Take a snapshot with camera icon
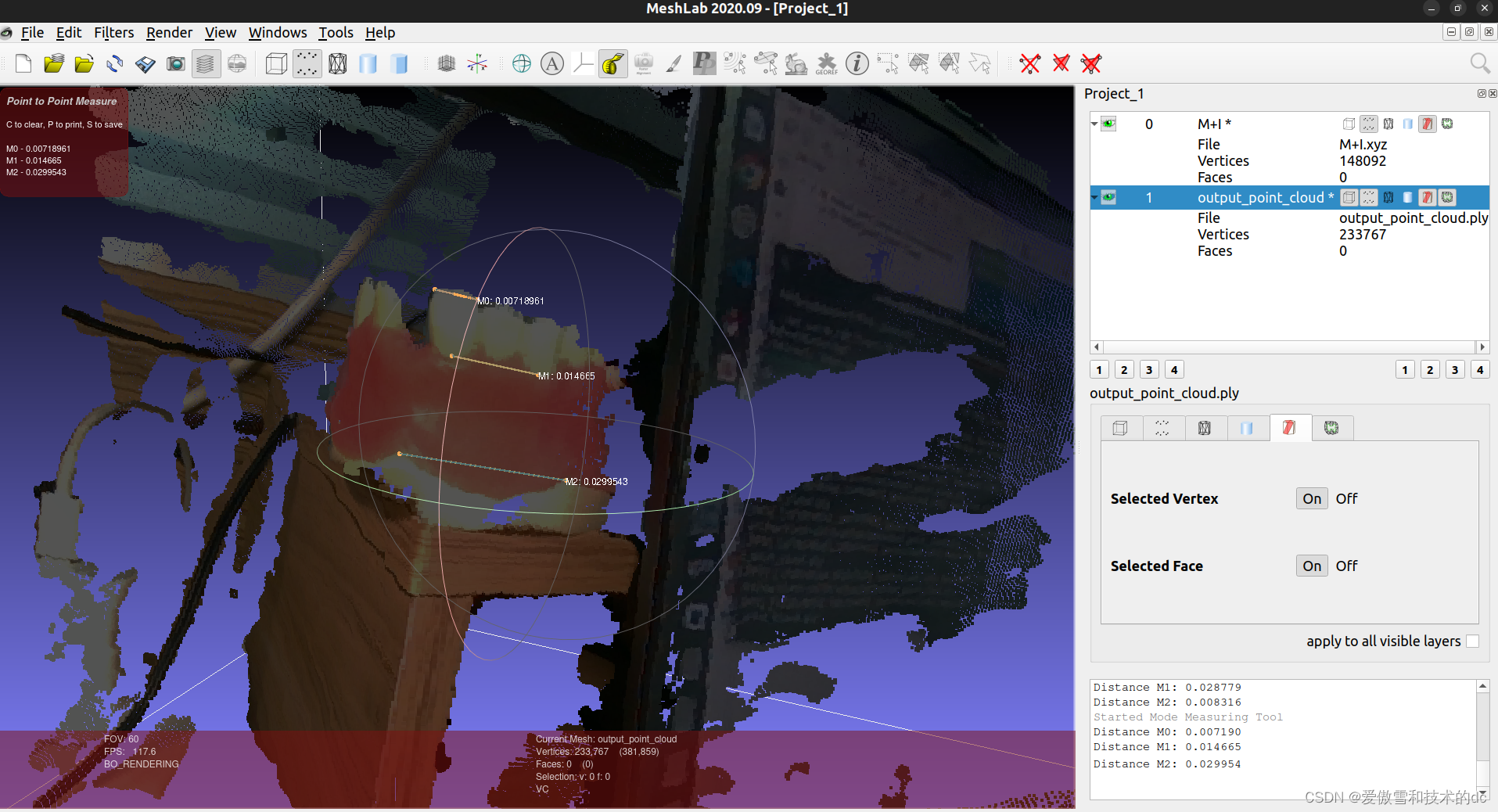Image resolution: width=1498 pixels, height=812 pixels. coord(176,63)
